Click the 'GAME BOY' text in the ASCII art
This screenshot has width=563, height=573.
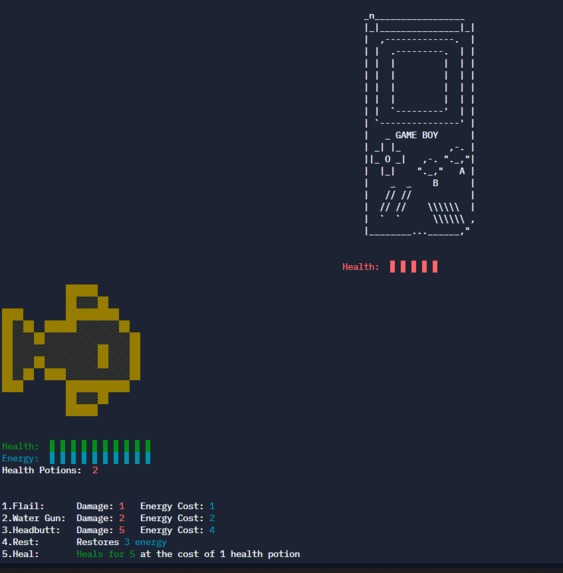click(x=416, y=135)
